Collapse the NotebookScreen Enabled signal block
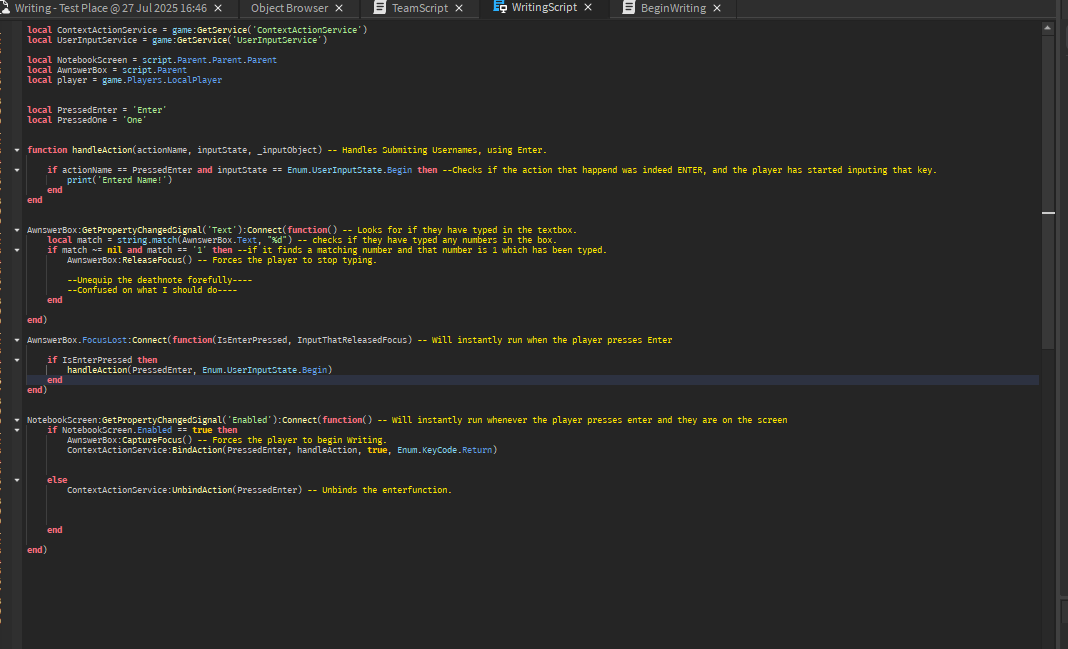The image size is (1068, 649). click(x=15, y=419)
